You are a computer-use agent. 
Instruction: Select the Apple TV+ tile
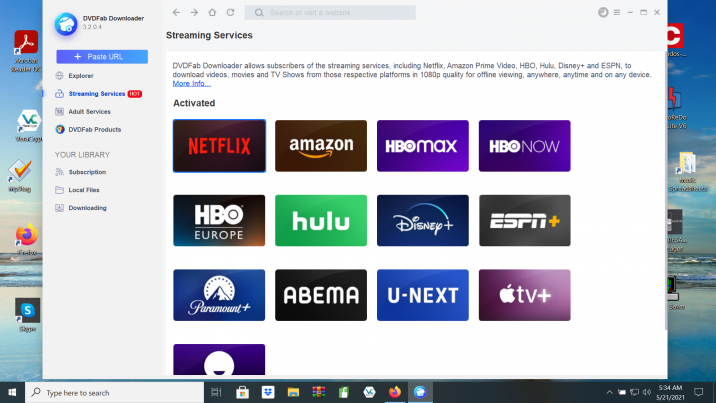coord(525,295)
